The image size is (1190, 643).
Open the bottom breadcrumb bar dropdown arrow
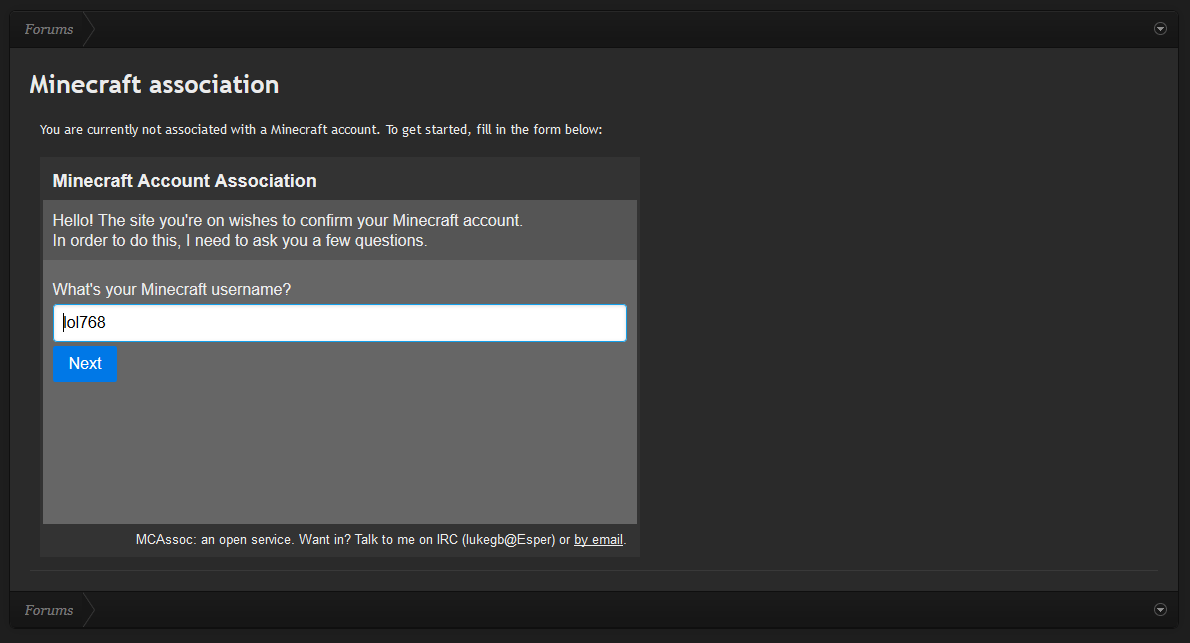[1160, 610]
